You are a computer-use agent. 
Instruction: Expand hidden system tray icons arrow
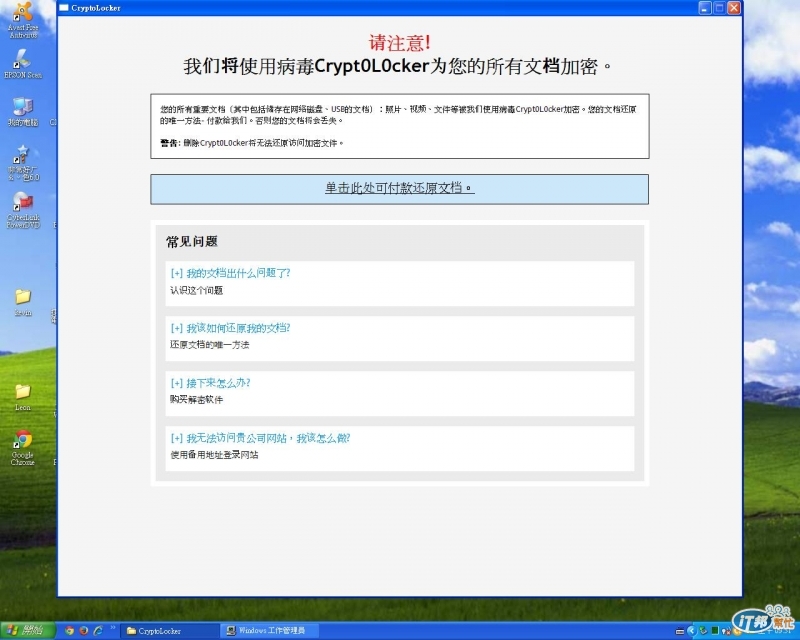pyautogui.click(x=692, y=631)
